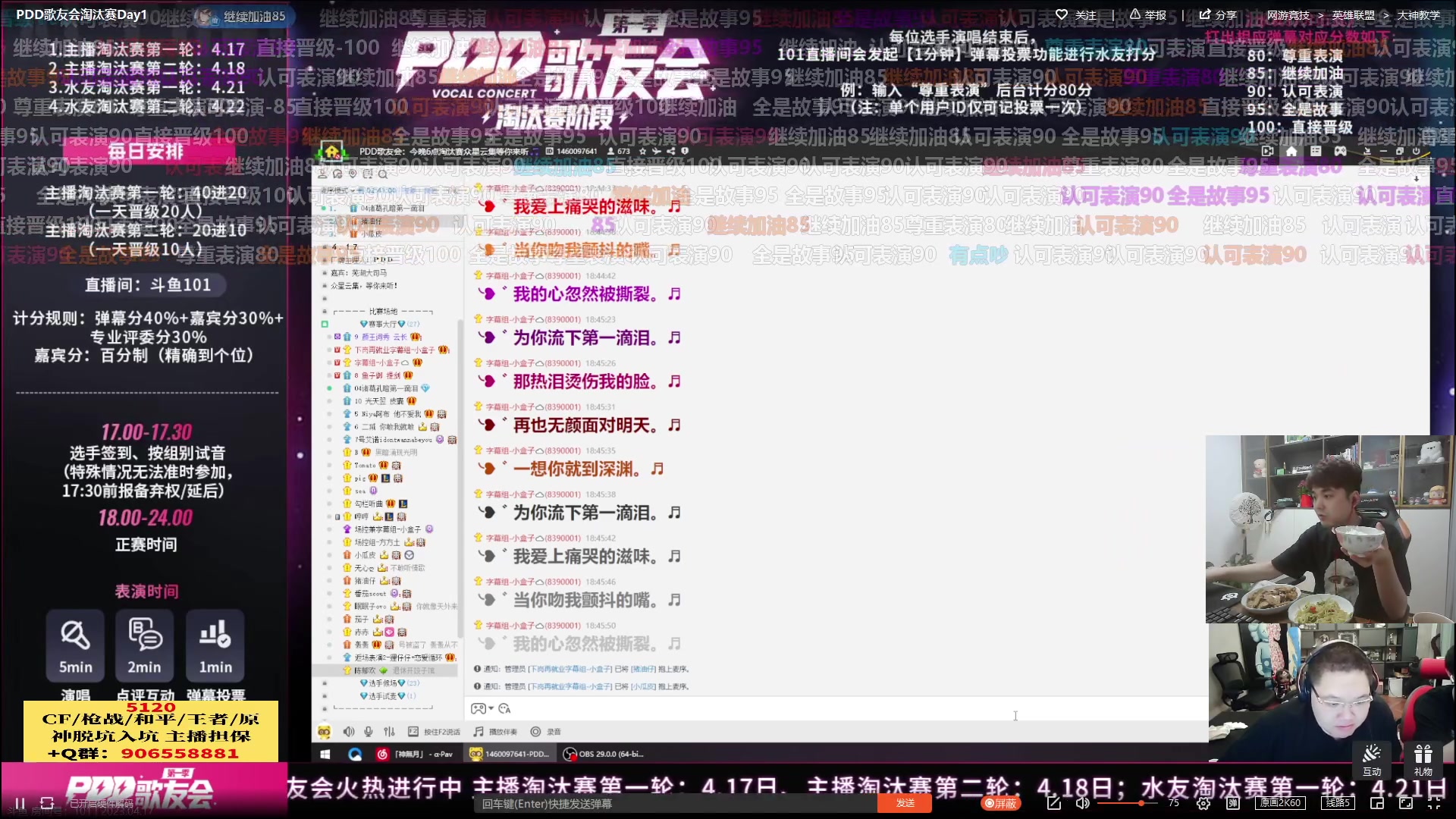Click the YY channel airplane icon
Screen dimensions: 1456x819
click(657, 151)
